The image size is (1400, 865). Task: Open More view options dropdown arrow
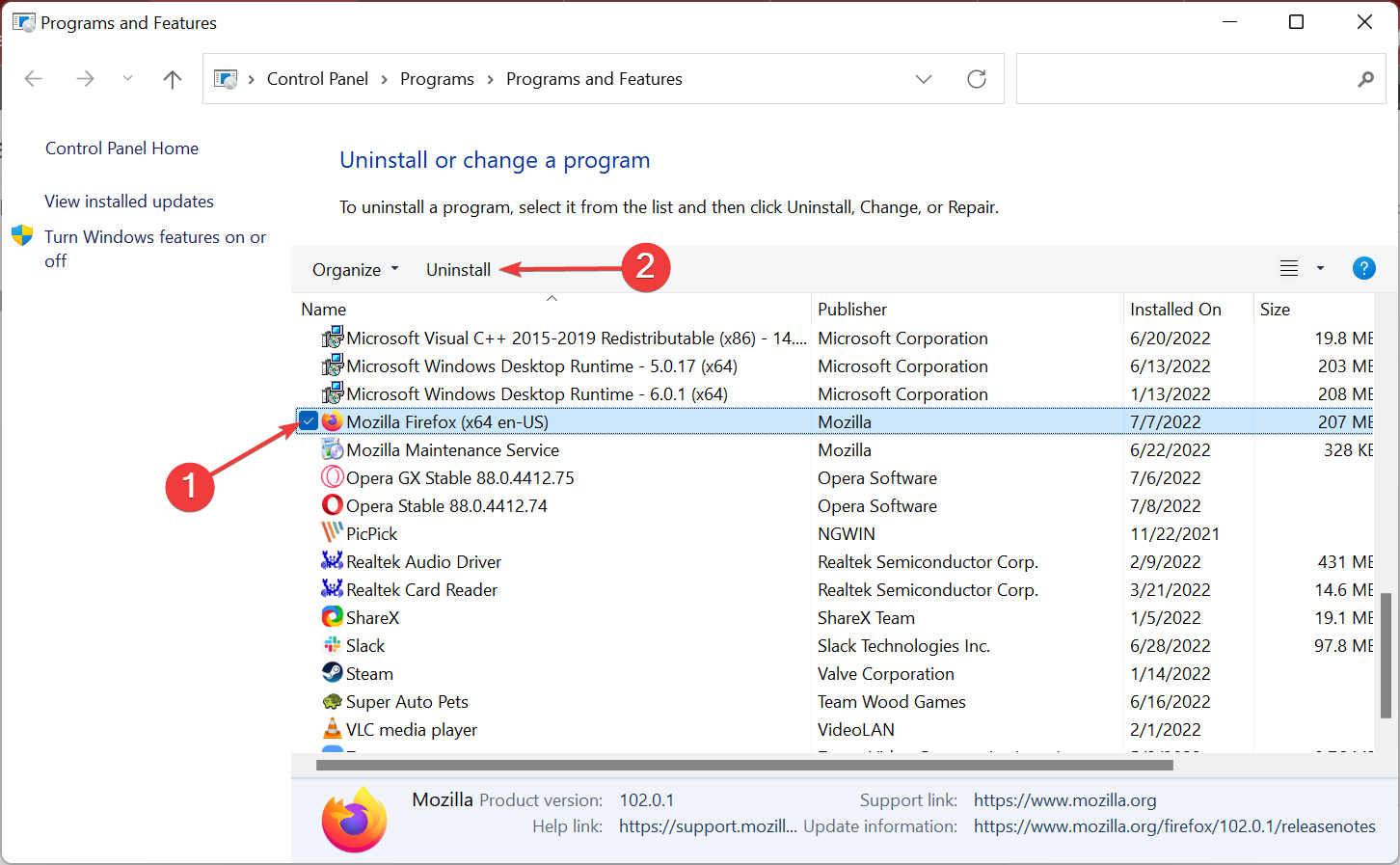1320,269
